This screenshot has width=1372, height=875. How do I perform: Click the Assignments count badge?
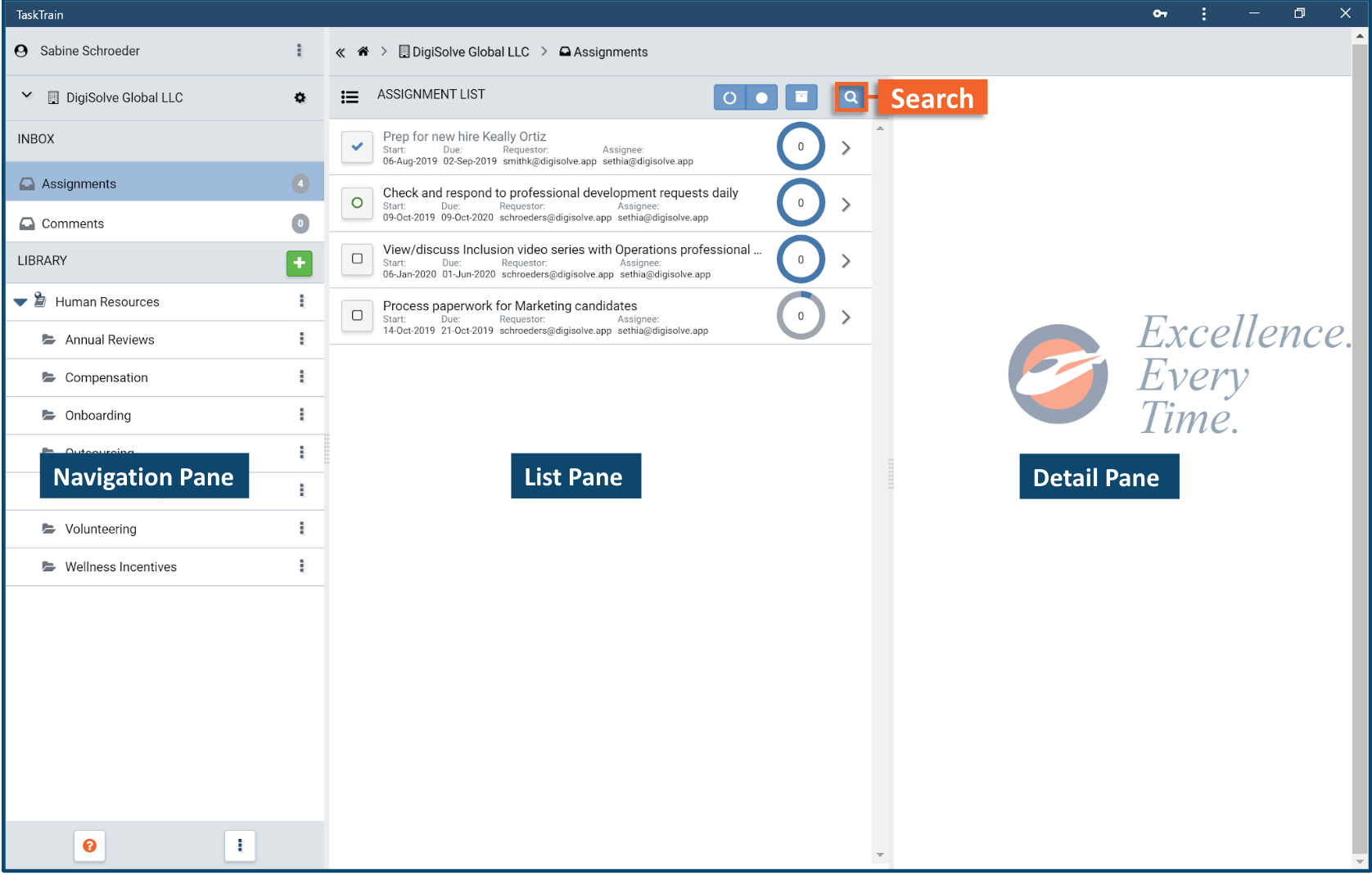click(300, 183)
